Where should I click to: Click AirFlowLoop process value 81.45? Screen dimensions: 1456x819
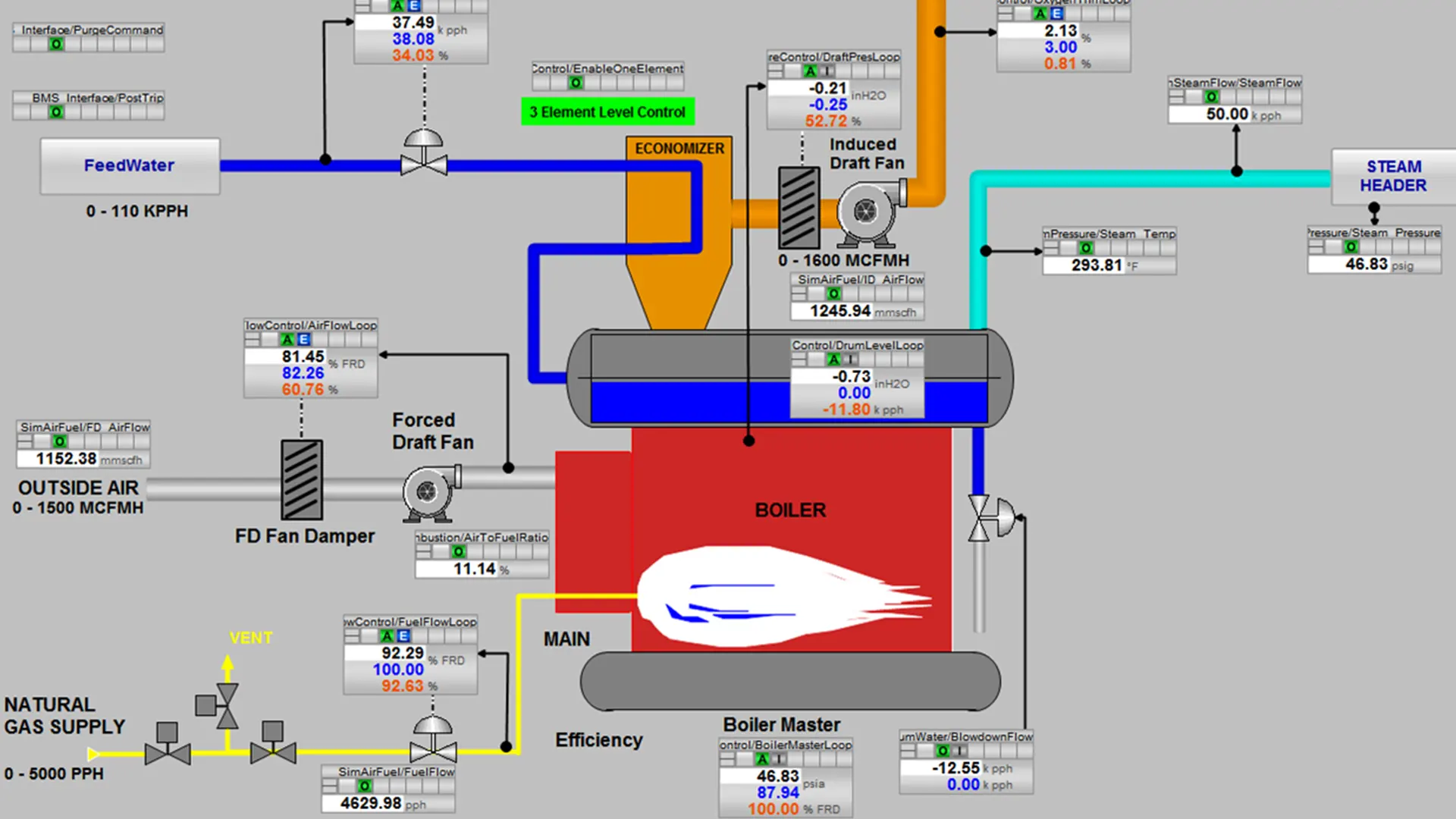pos(303,356)
